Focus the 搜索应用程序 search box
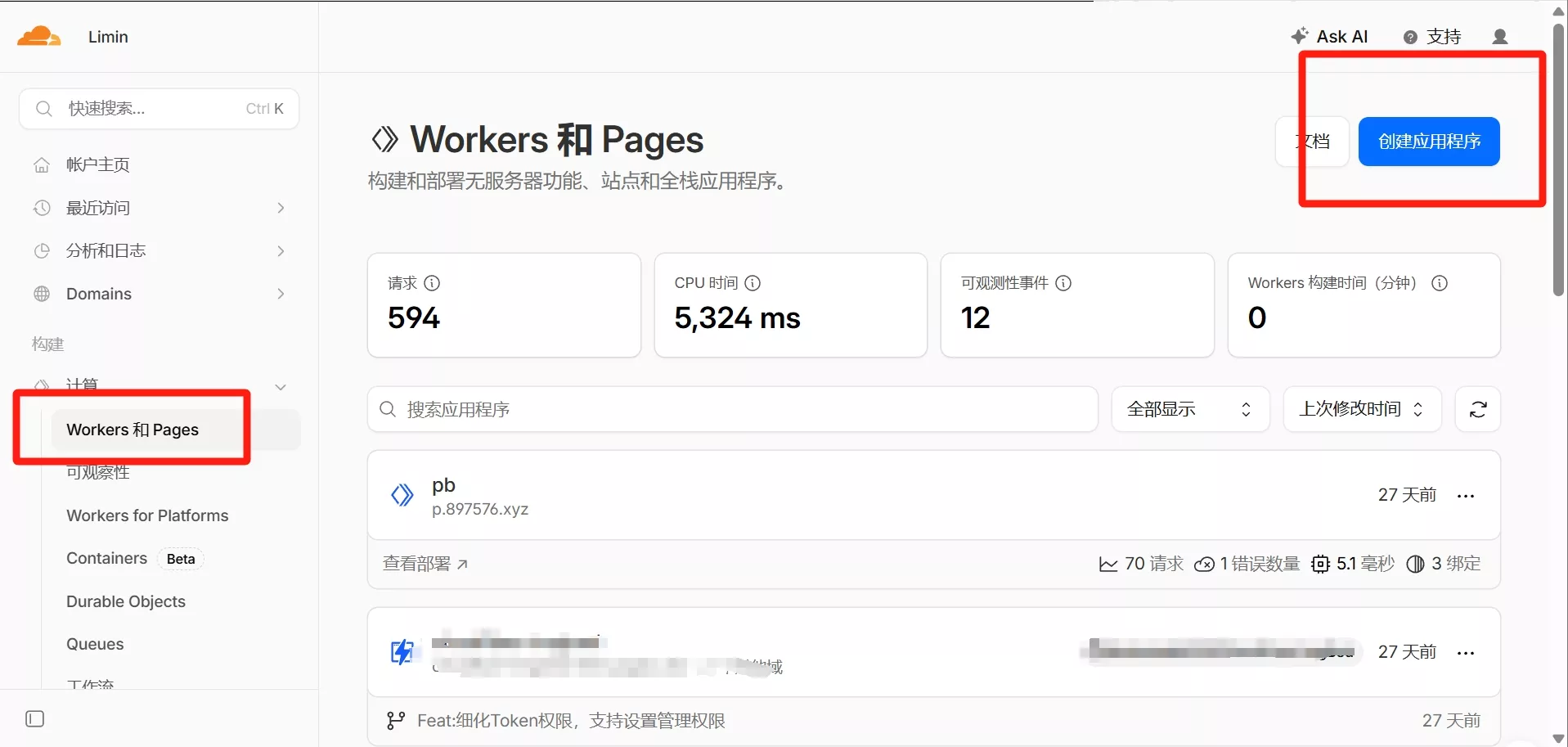This screenshot has width=1568, height=747. [x=732, y=409]
